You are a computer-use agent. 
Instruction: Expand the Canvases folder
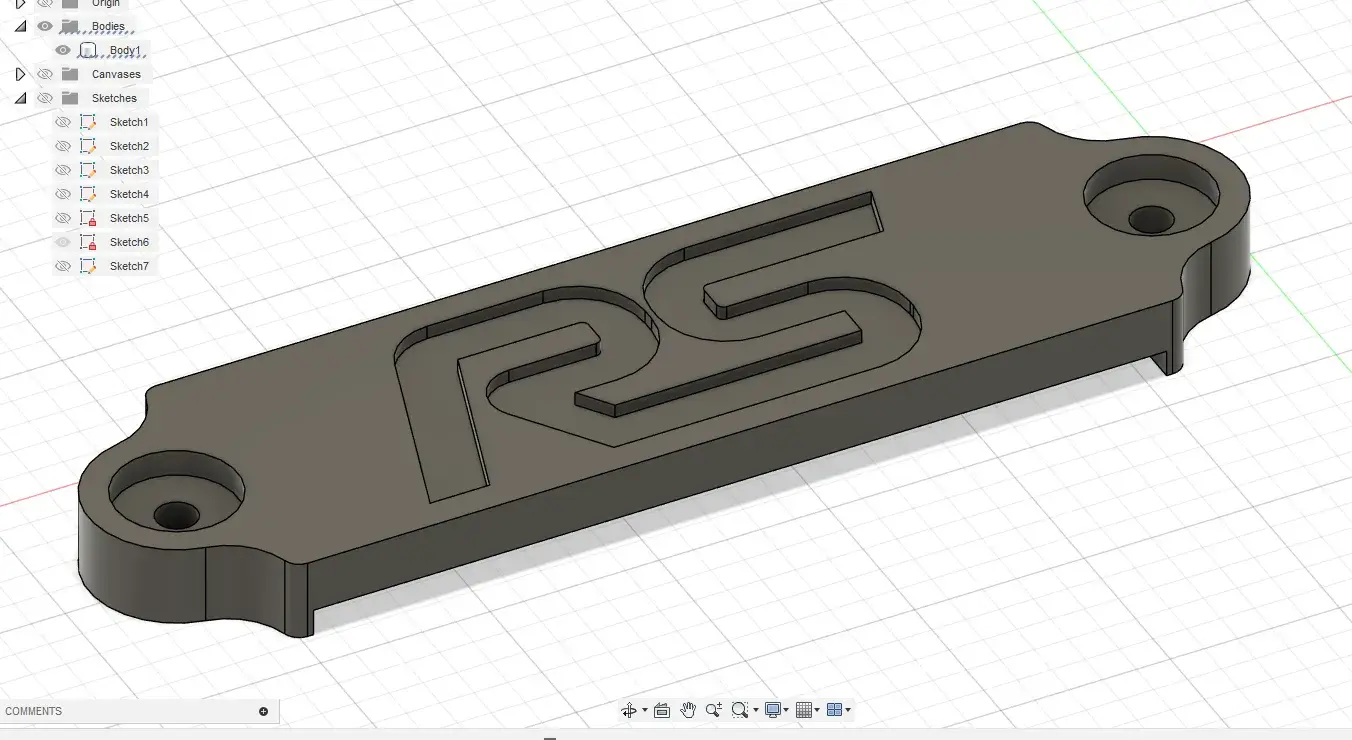[20, 74]
